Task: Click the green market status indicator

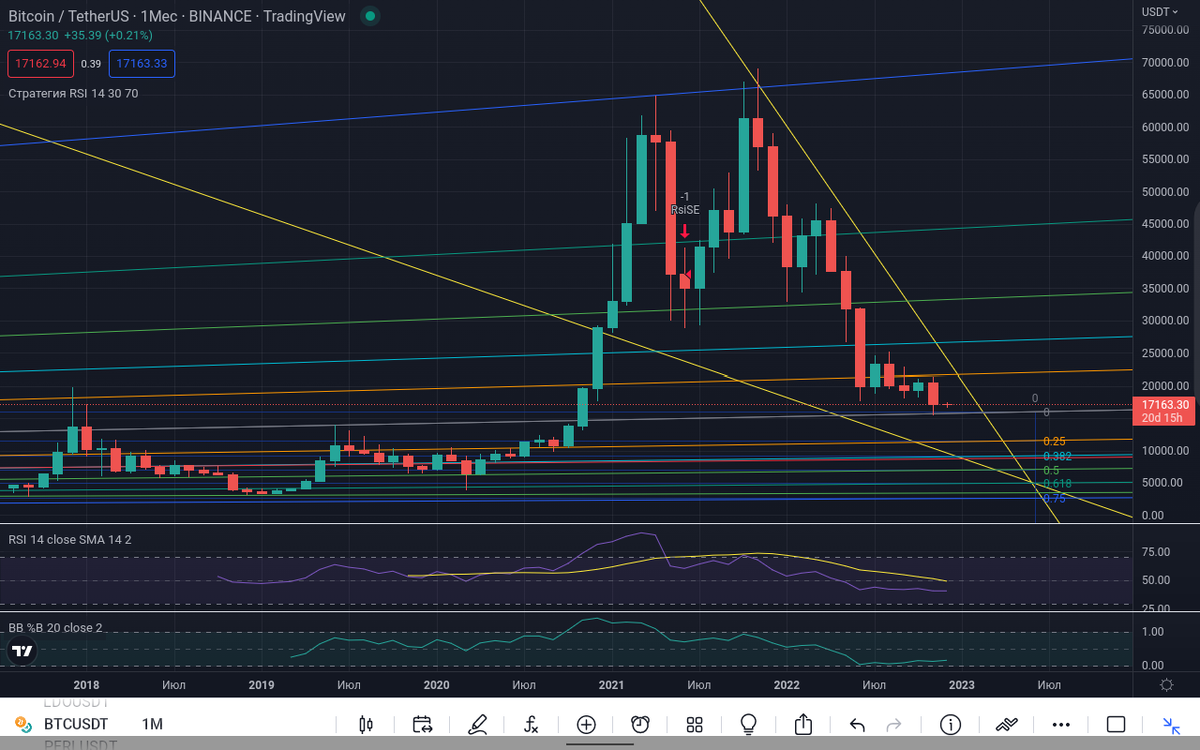Action: point(371,16)
